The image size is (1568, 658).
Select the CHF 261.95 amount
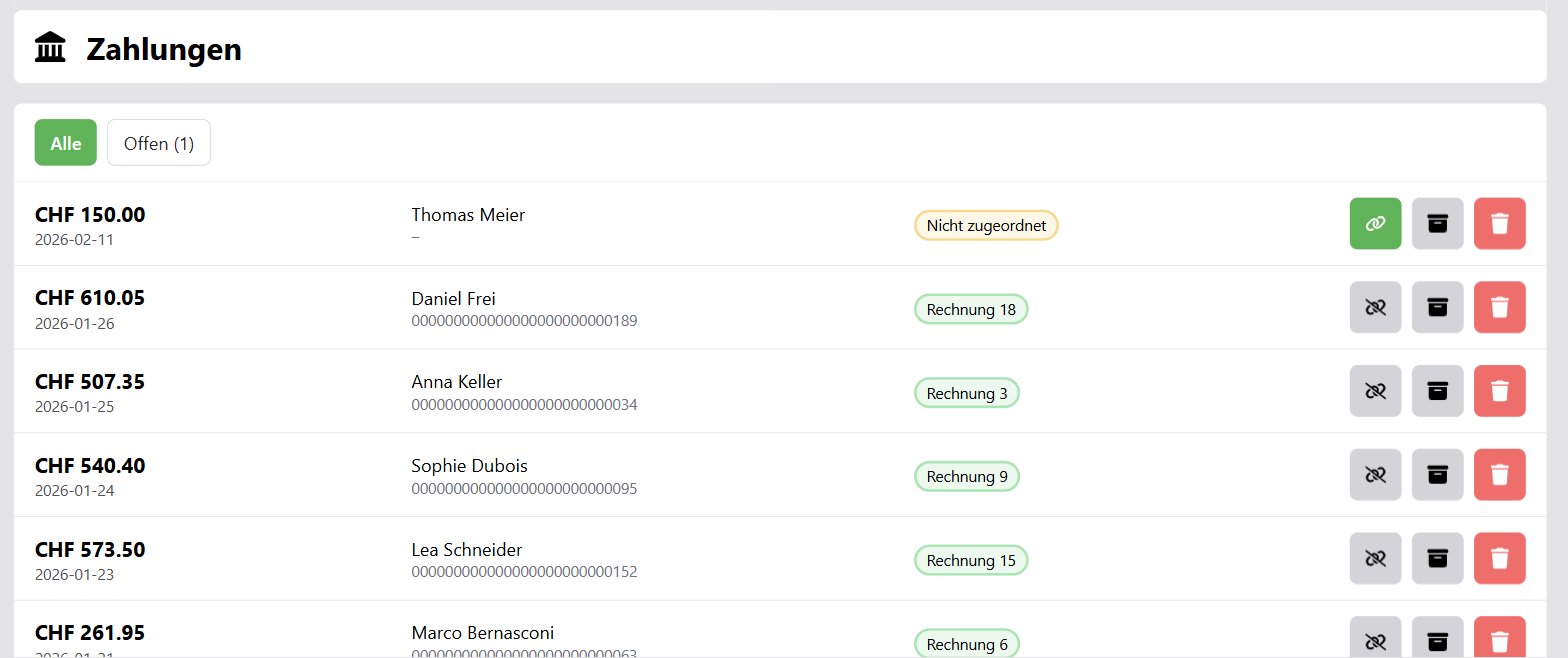90,633
